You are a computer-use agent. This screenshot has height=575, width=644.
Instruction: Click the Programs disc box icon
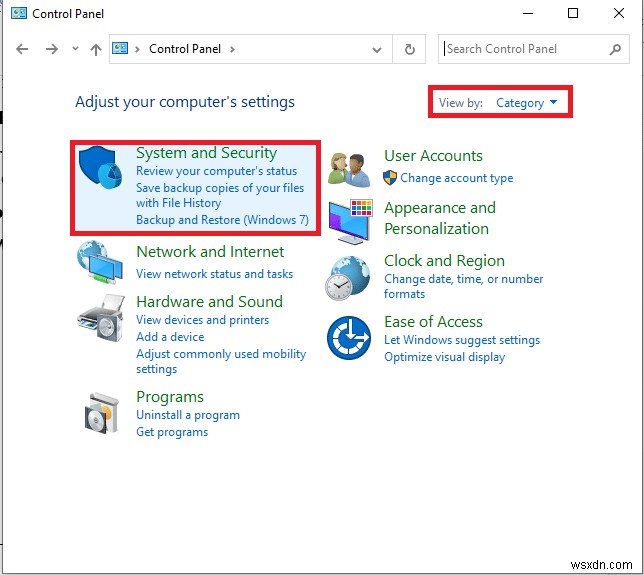101,412
